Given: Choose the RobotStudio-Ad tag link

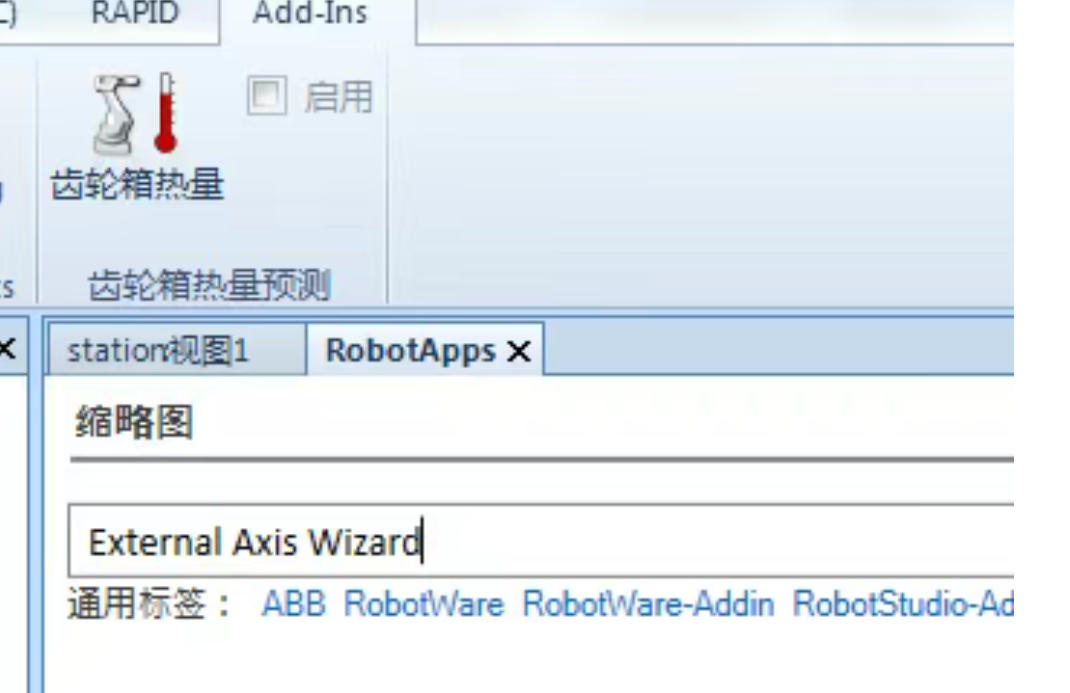Looking at the screenshot, I should click(903, 604).
